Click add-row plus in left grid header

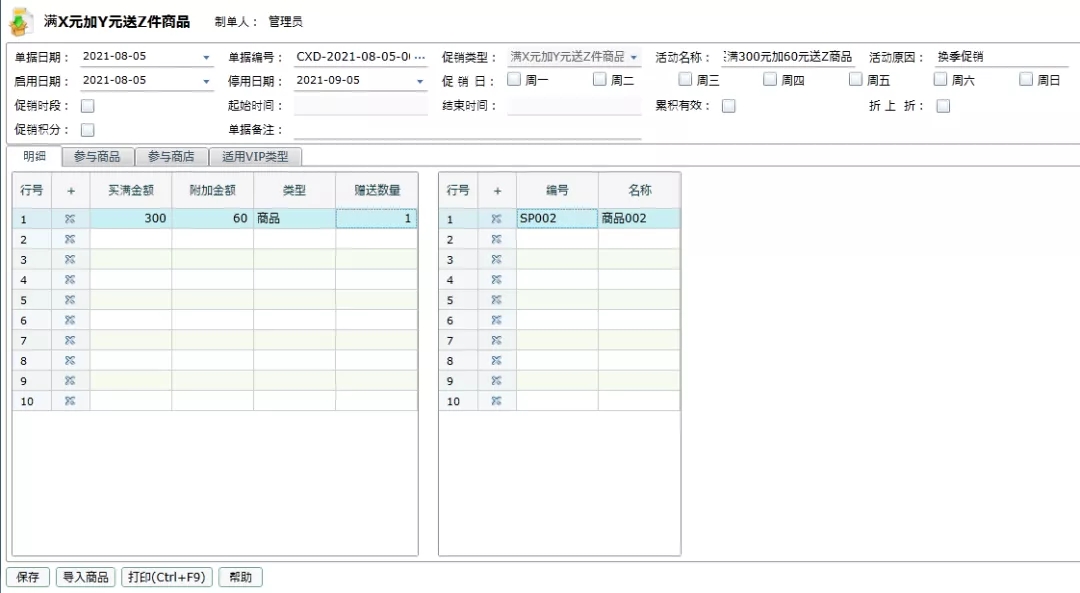pyautogui.click(x=70, y=191)
